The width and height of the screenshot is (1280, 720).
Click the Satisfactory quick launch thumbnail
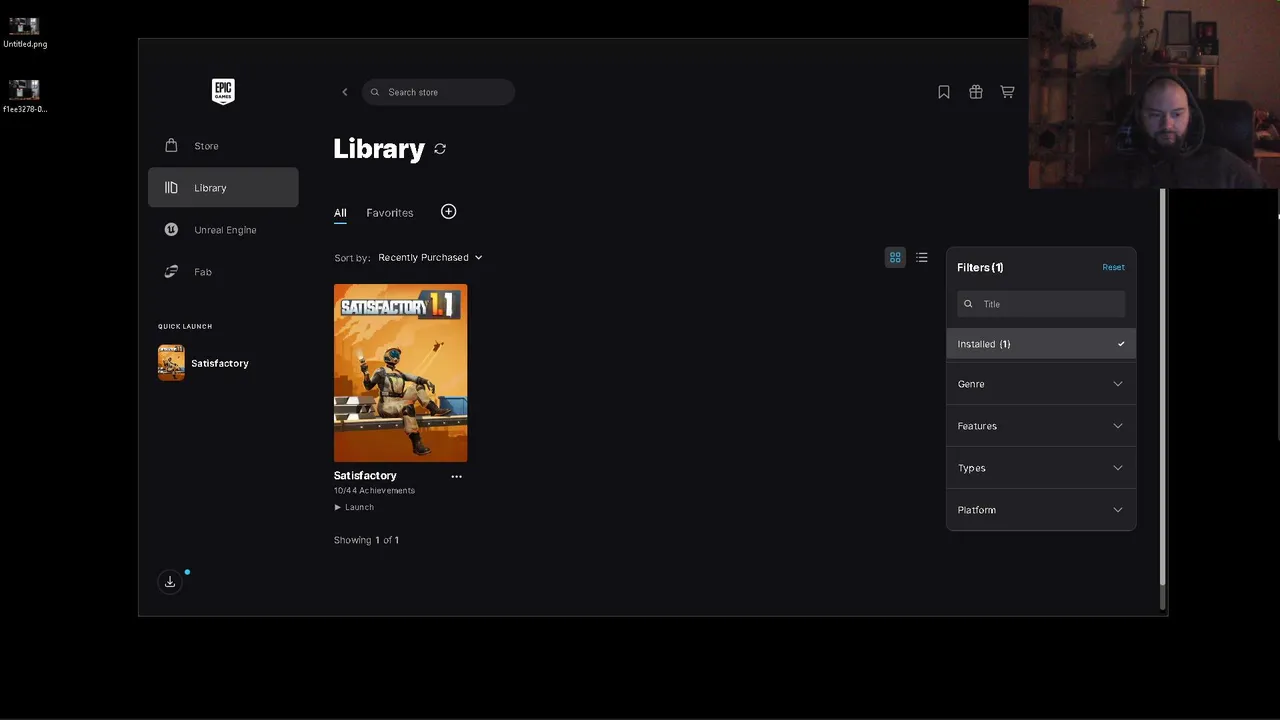(x=171, y=363)
